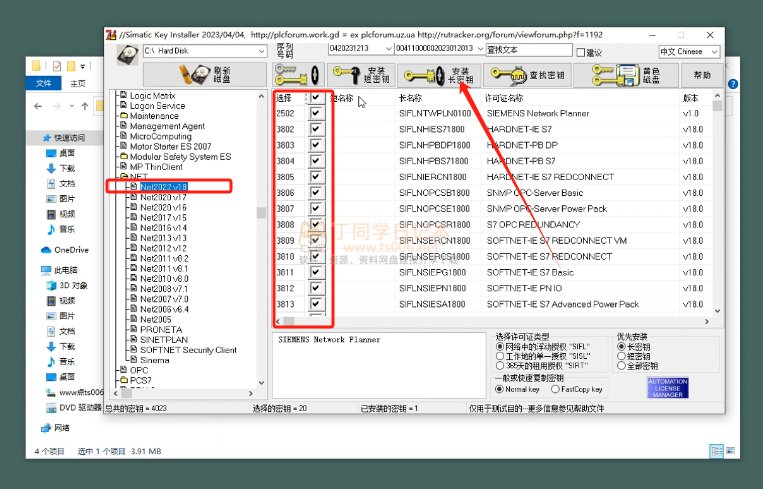The height and width of the screenshot is (489, 763).
Task: Uncheck the checkbox for key 3805
Action: (316, 177)
